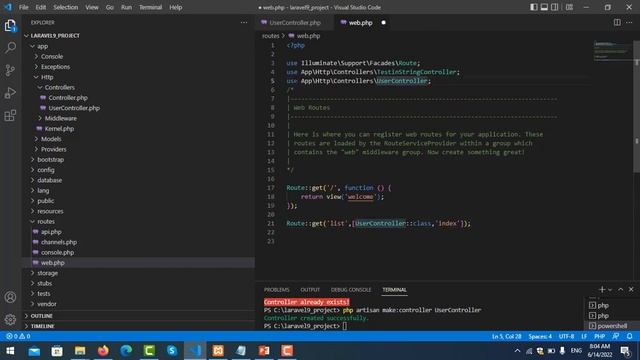This screenshot has height=360, width=640.
Task: Open the Explorer view in activity bar
Action: point(10,26)
